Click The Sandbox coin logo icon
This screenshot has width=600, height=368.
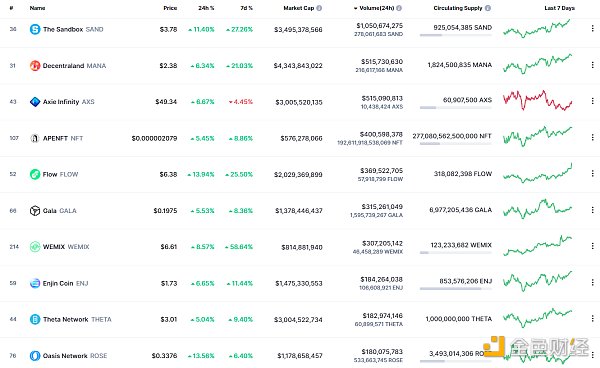click(x=35, y=29)
